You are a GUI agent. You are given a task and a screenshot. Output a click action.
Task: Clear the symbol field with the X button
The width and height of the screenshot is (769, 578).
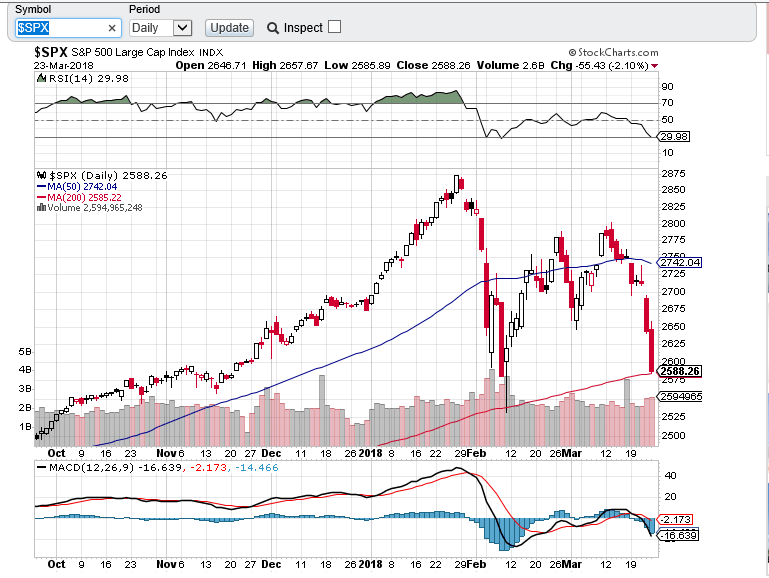click(112, 28)
